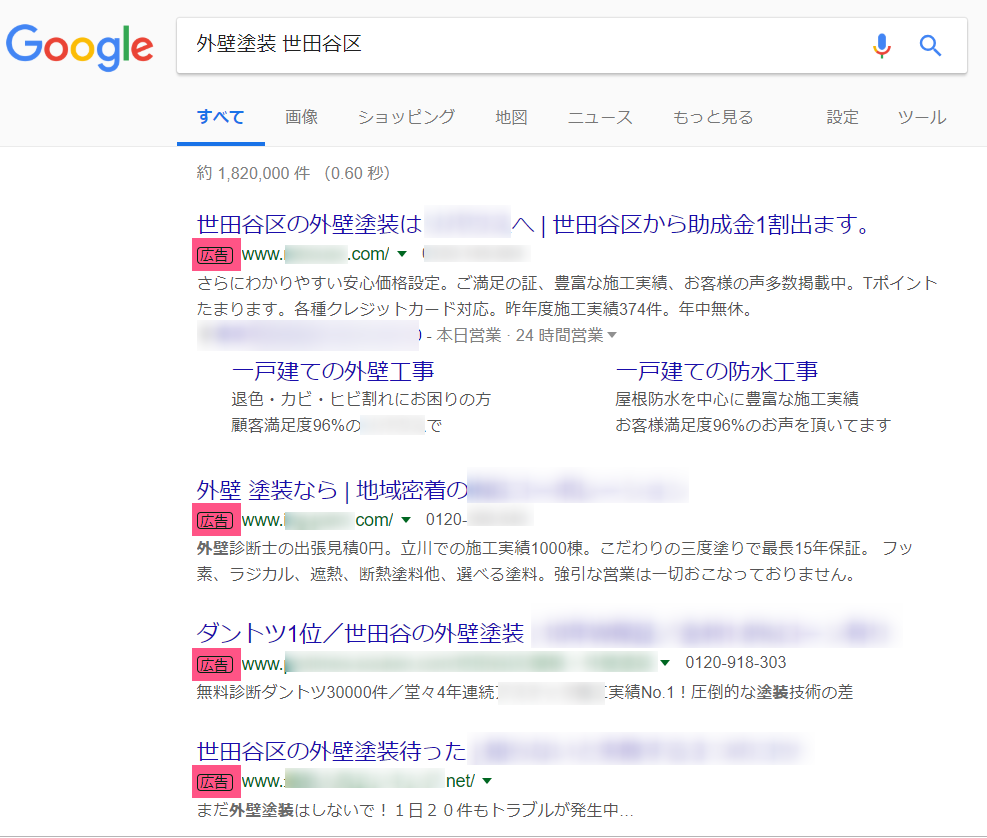Image resolution: width=987 pixels, height=838 pixels.
Task: Expand the 24 時間営業 hours dropdown
Action: [x=612, y=335]
